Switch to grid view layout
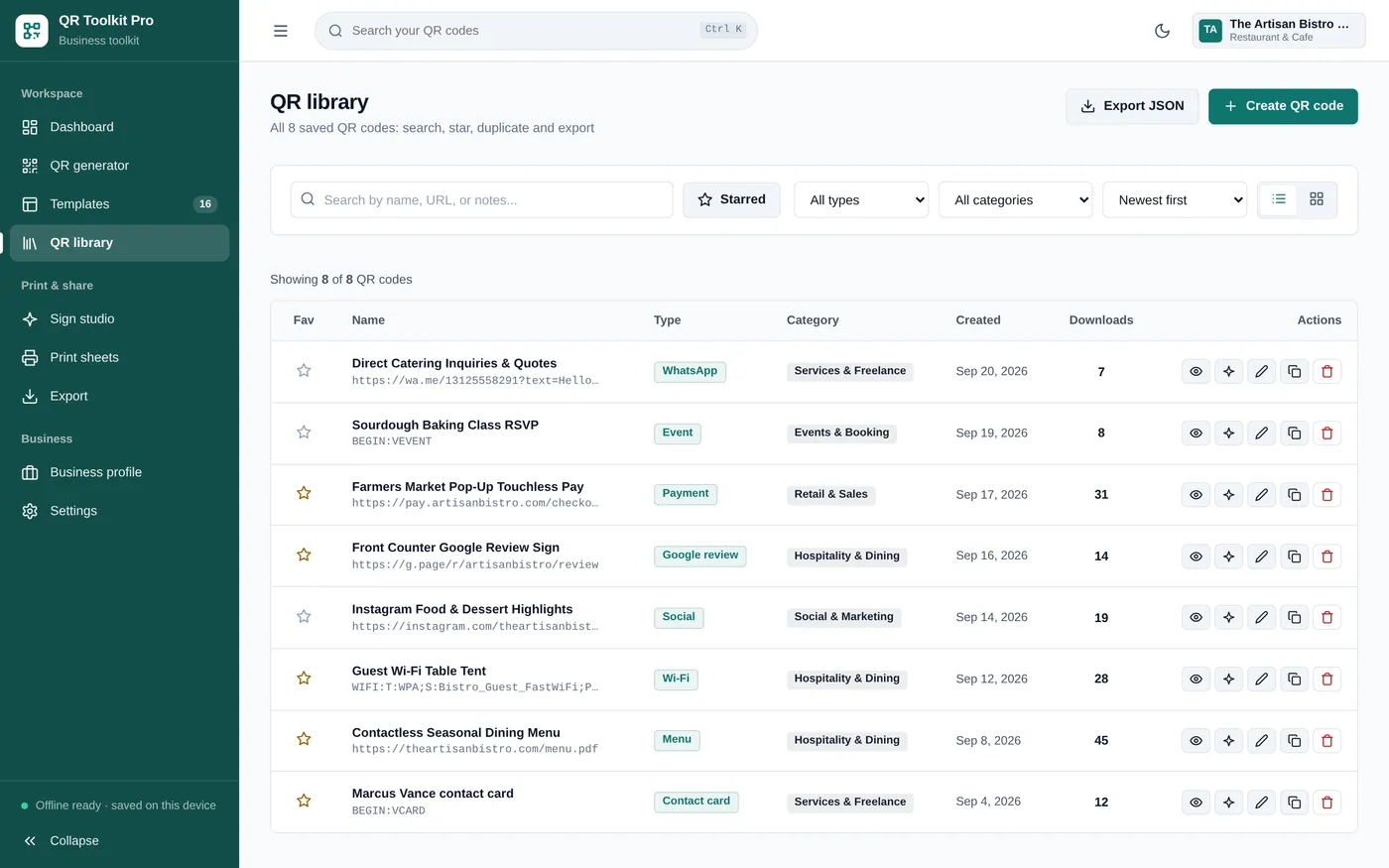1389x868 pixels. [x=1317, y=199]
